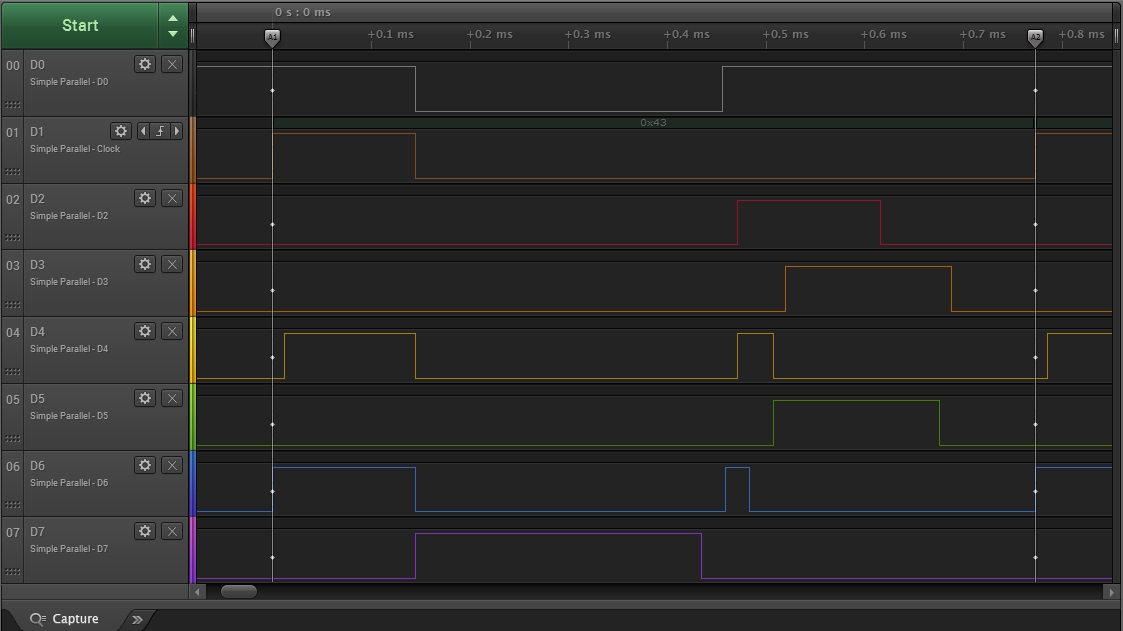Grab the drag handle dots of channel 04

pyautogui.click(x=12, y=372)
